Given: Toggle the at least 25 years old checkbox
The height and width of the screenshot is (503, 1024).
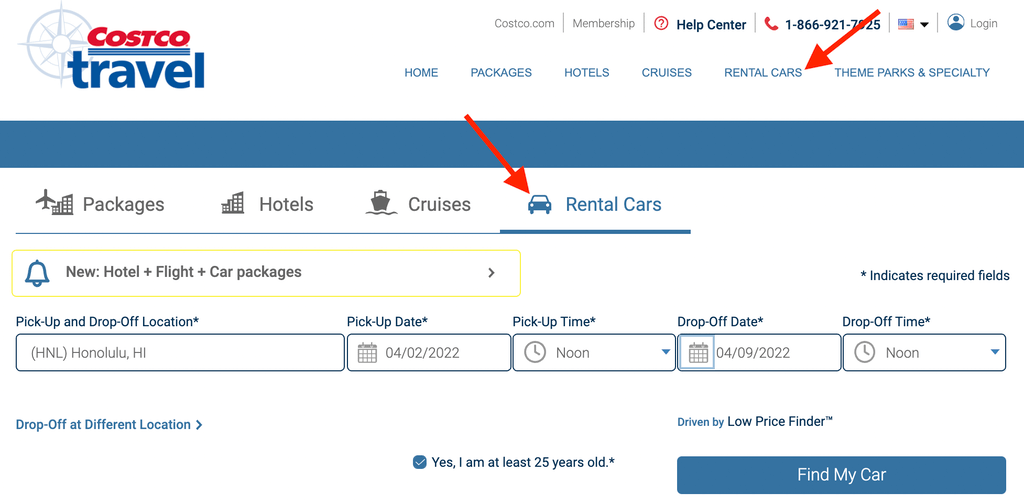Looking at the screenshot, I should click(420, 462).
